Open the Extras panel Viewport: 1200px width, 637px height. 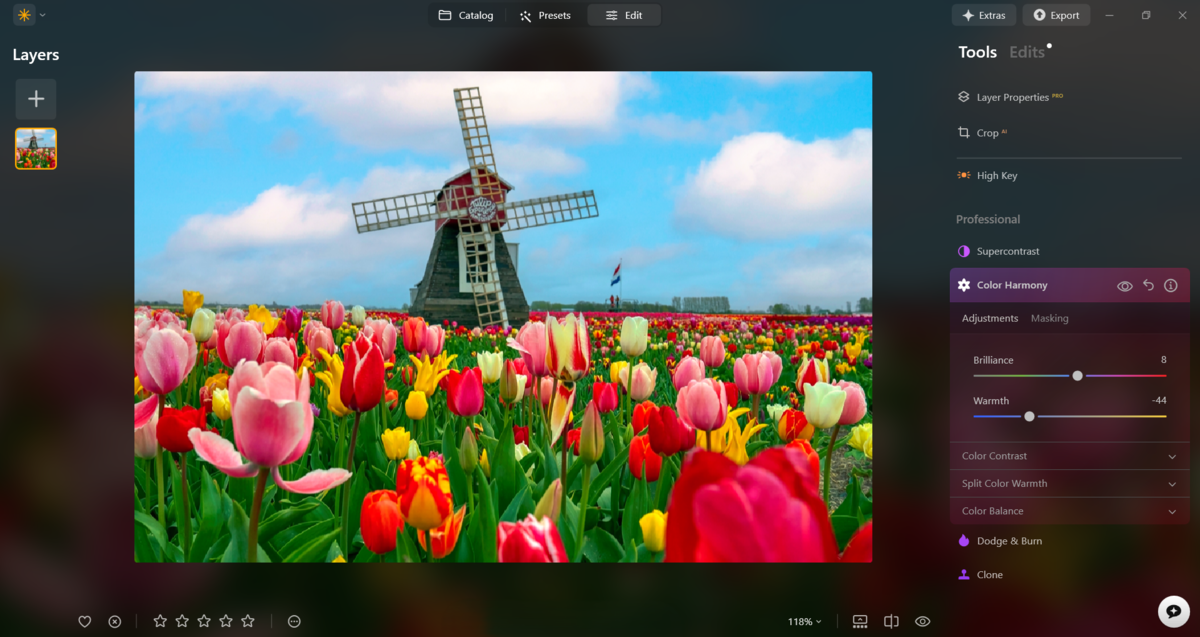tap(983, 15)
